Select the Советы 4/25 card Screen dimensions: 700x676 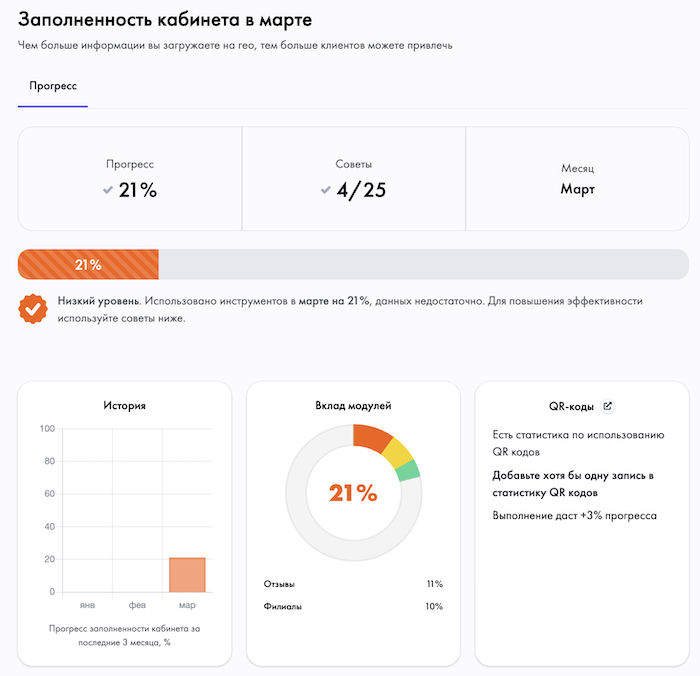pyautogui.click(x=354, y=178)
